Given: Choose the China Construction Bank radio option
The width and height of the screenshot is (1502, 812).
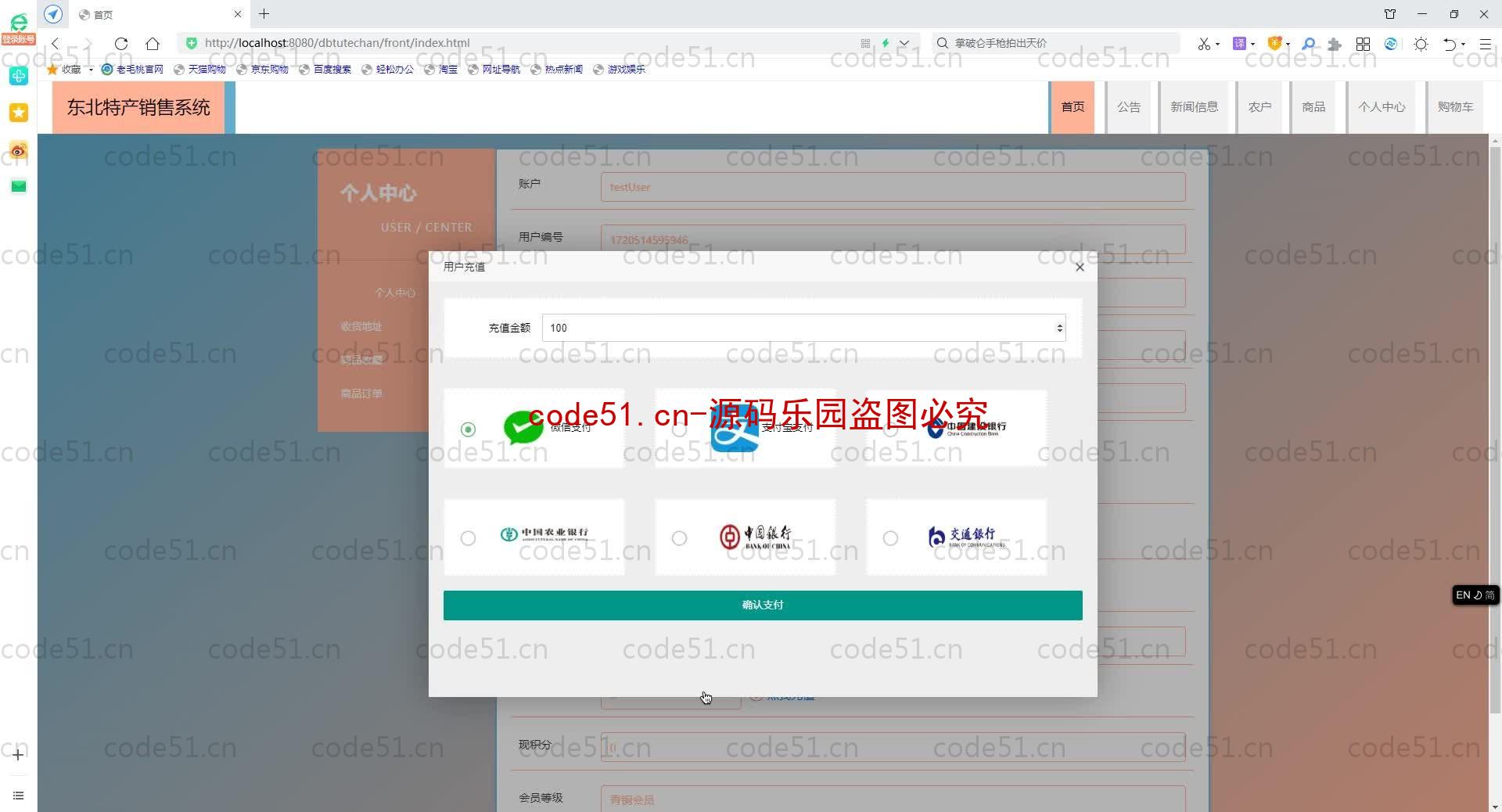Looking at the screenshot, I should 890,429.
